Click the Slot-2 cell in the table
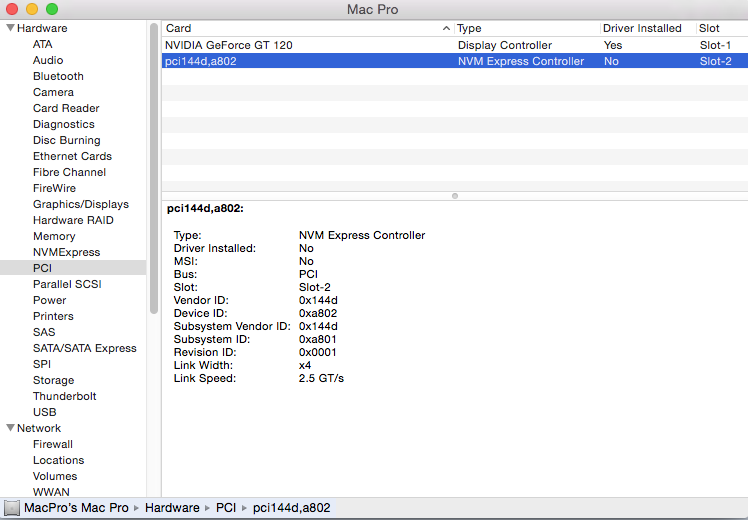The width and height of the screenshot is (748, 520). point(715,61)
